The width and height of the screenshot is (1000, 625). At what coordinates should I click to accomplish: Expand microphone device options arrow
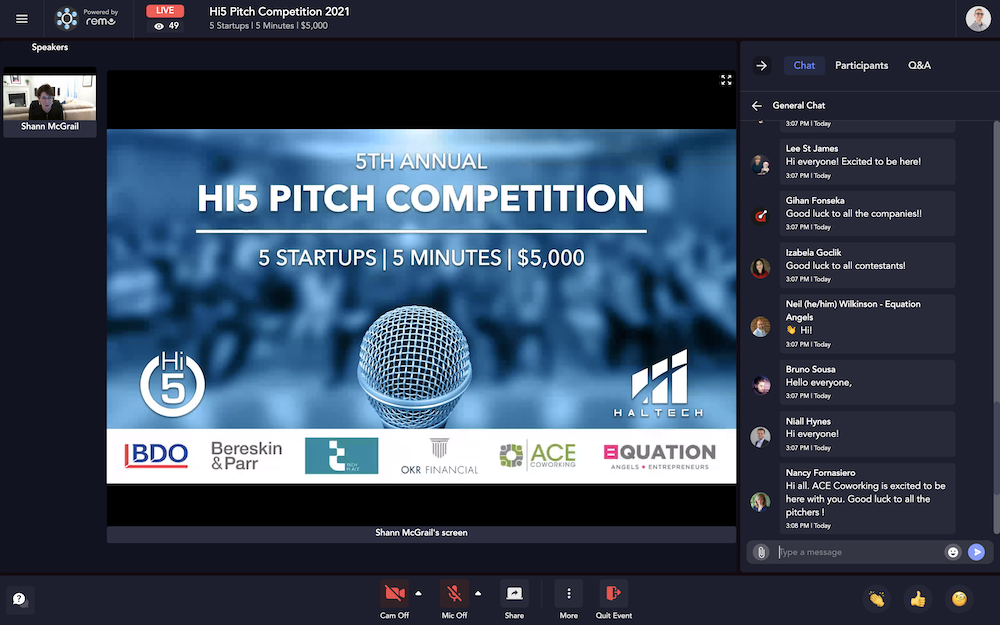click(x=478, y=593)
